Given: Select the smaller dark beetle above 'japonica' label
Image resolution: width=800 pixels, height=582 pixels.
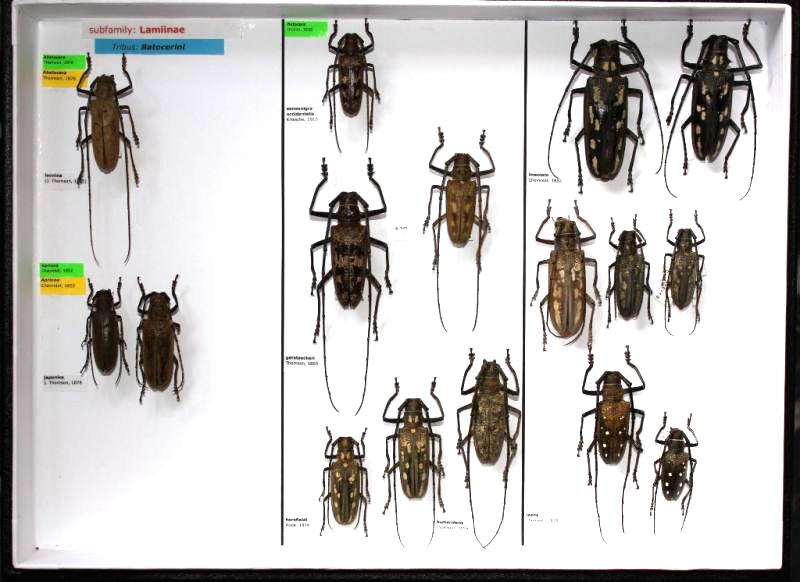Looking at the screenshot, I should click(x=103, y=340).
